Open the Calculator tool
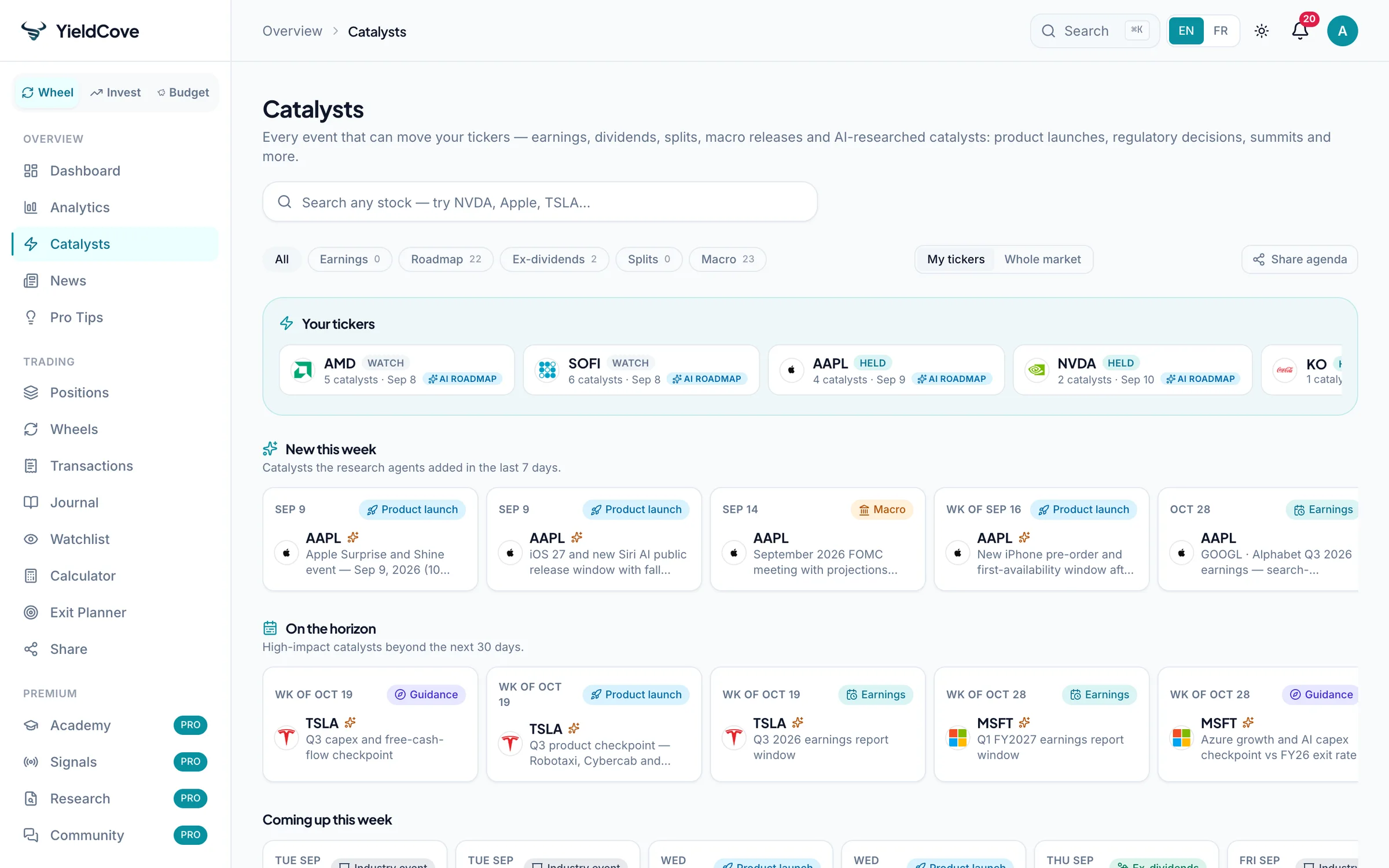Viewport: 1389px width, 868px height. (115, 576)
